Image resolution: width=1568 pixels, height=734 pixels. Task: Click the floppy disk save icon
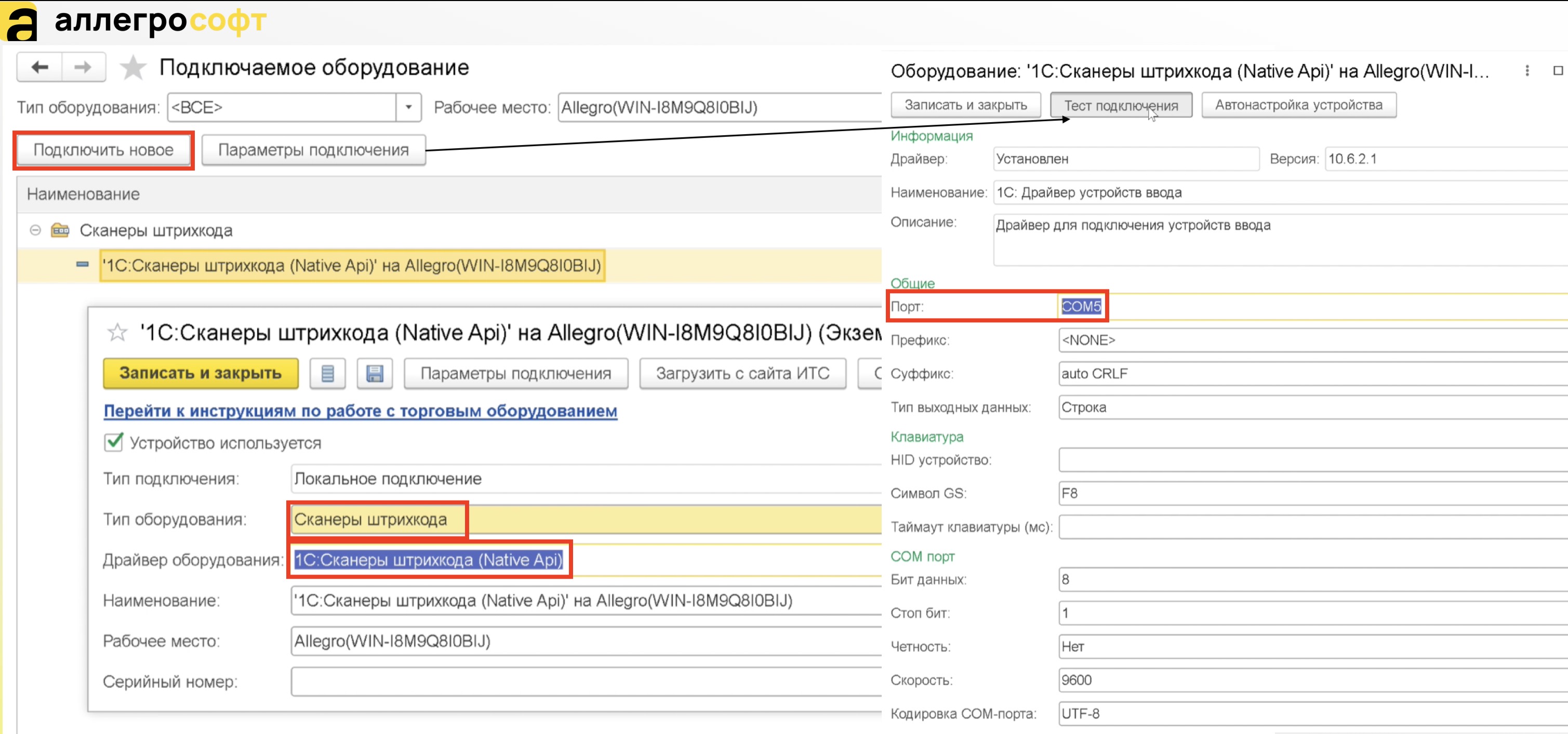tap(375, 373)
